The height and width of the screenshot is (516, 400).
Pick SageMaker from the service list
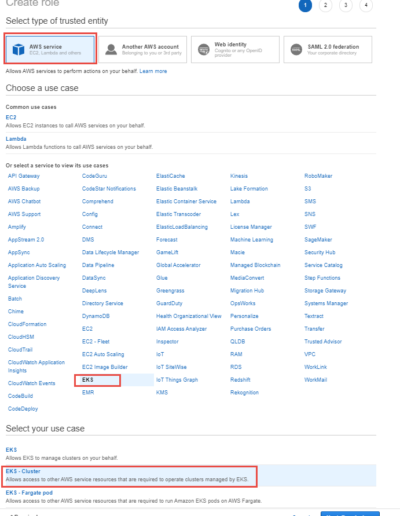pyautogui.click(x=318, y=240)
